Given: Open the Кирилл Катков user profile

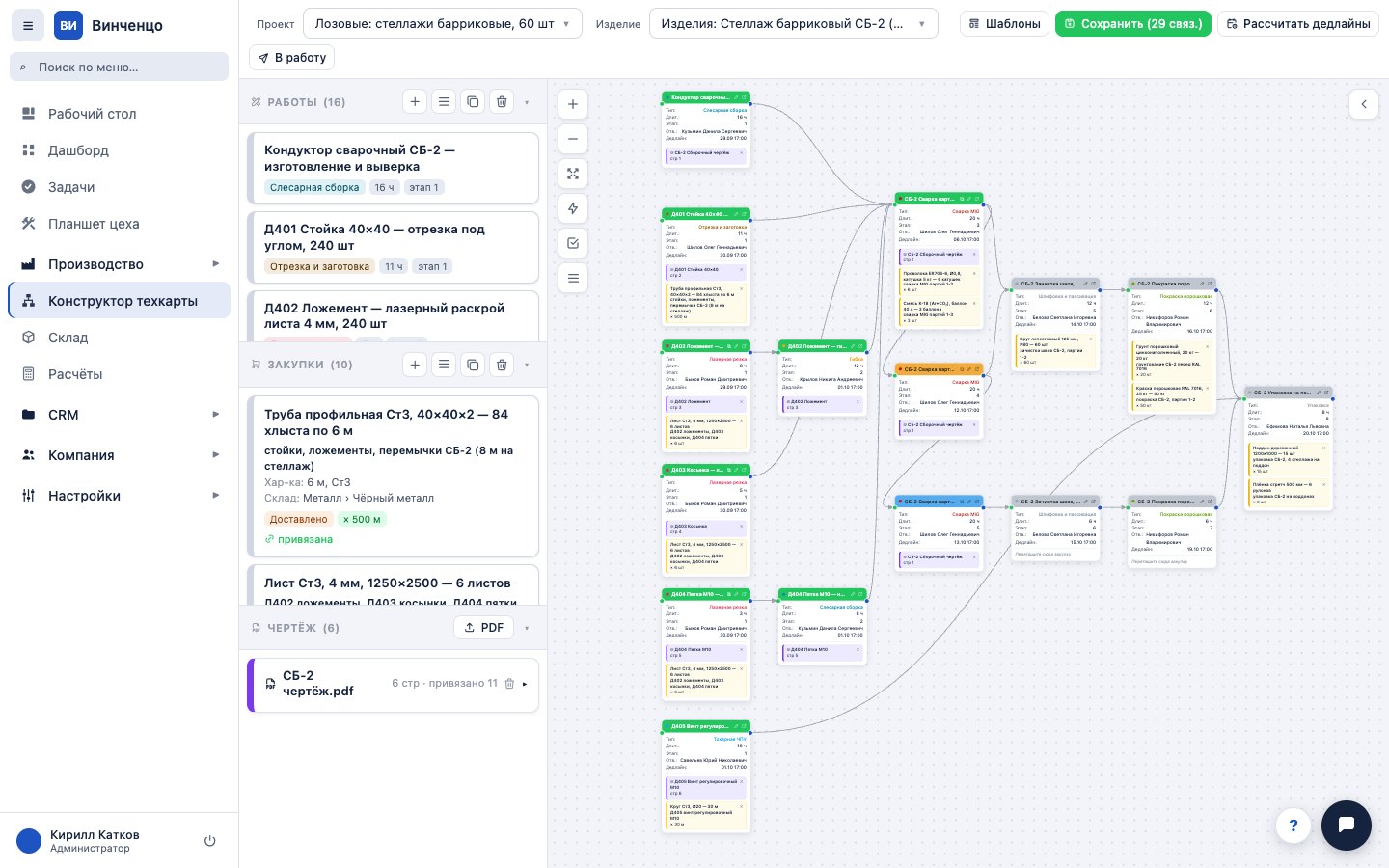Looking at the screenshot, I should (95, 841).
